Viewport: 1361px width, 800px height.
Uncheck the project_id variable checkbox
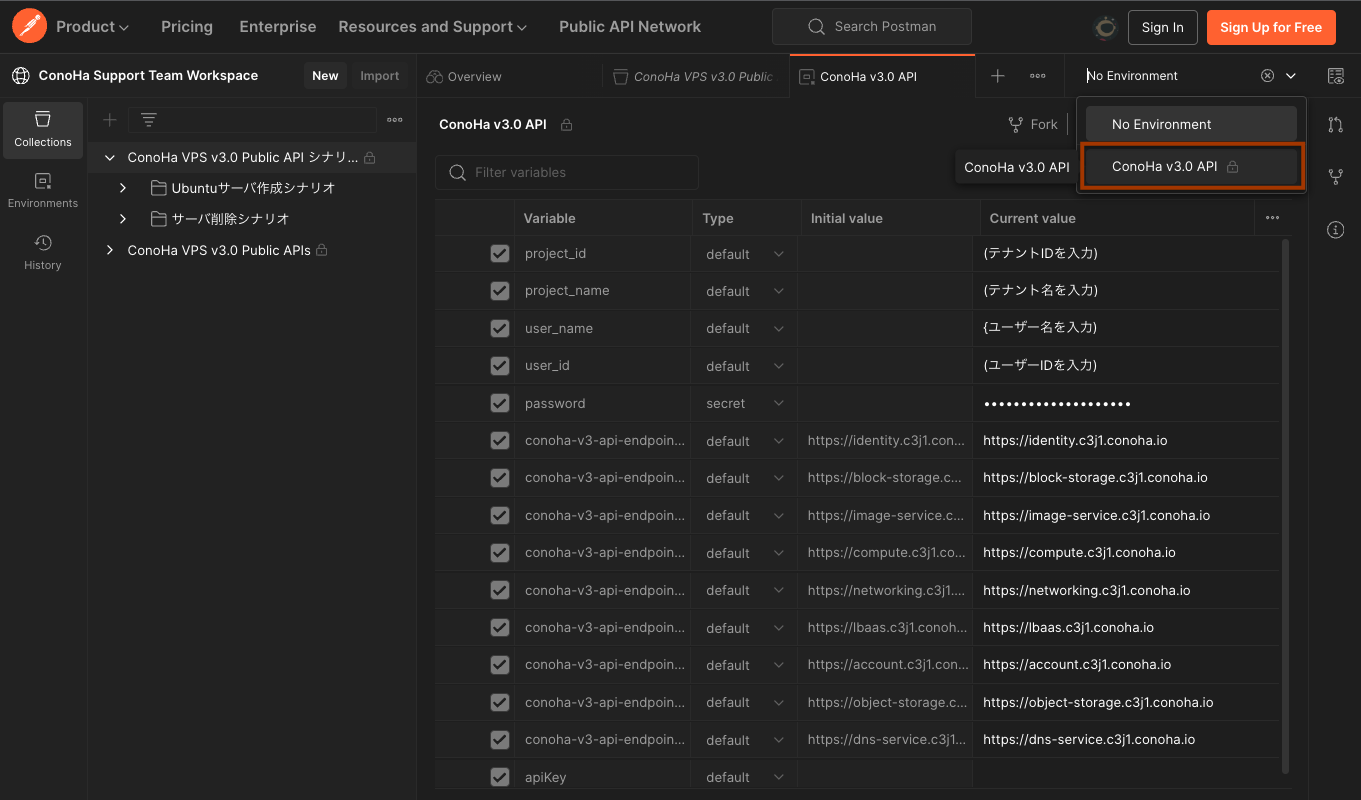(500, 254)
